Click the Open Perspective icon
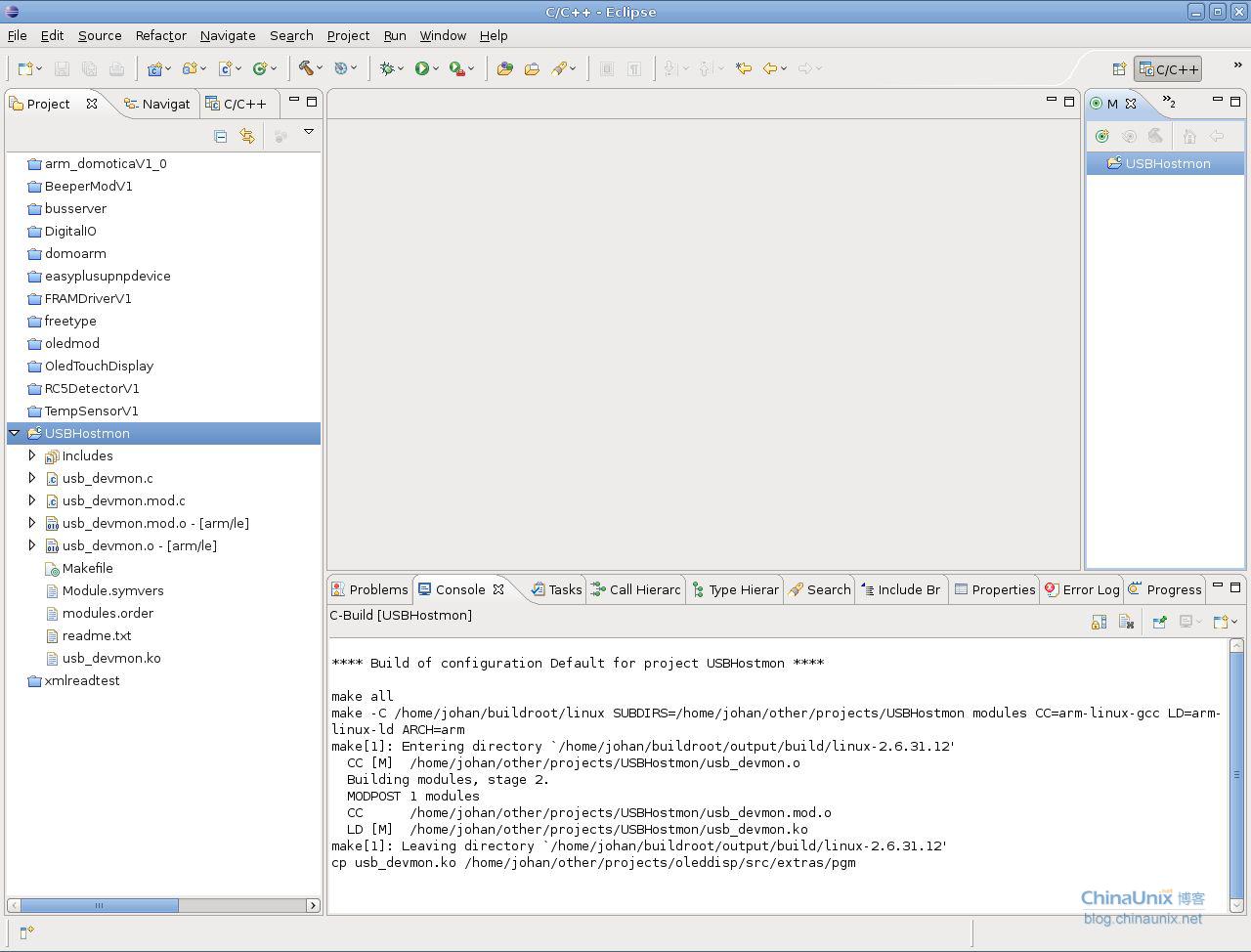Image resolution: width=1251 pixels, height=952 pixels. [x=1120, y=68]
